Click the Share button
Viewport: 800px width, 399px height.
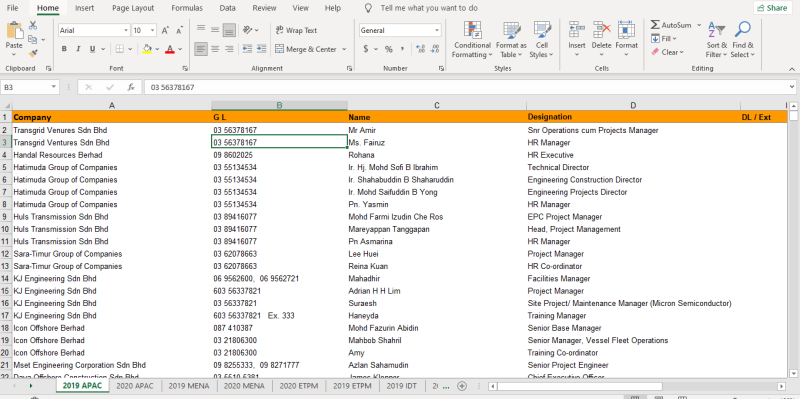(x=772, y=8)
